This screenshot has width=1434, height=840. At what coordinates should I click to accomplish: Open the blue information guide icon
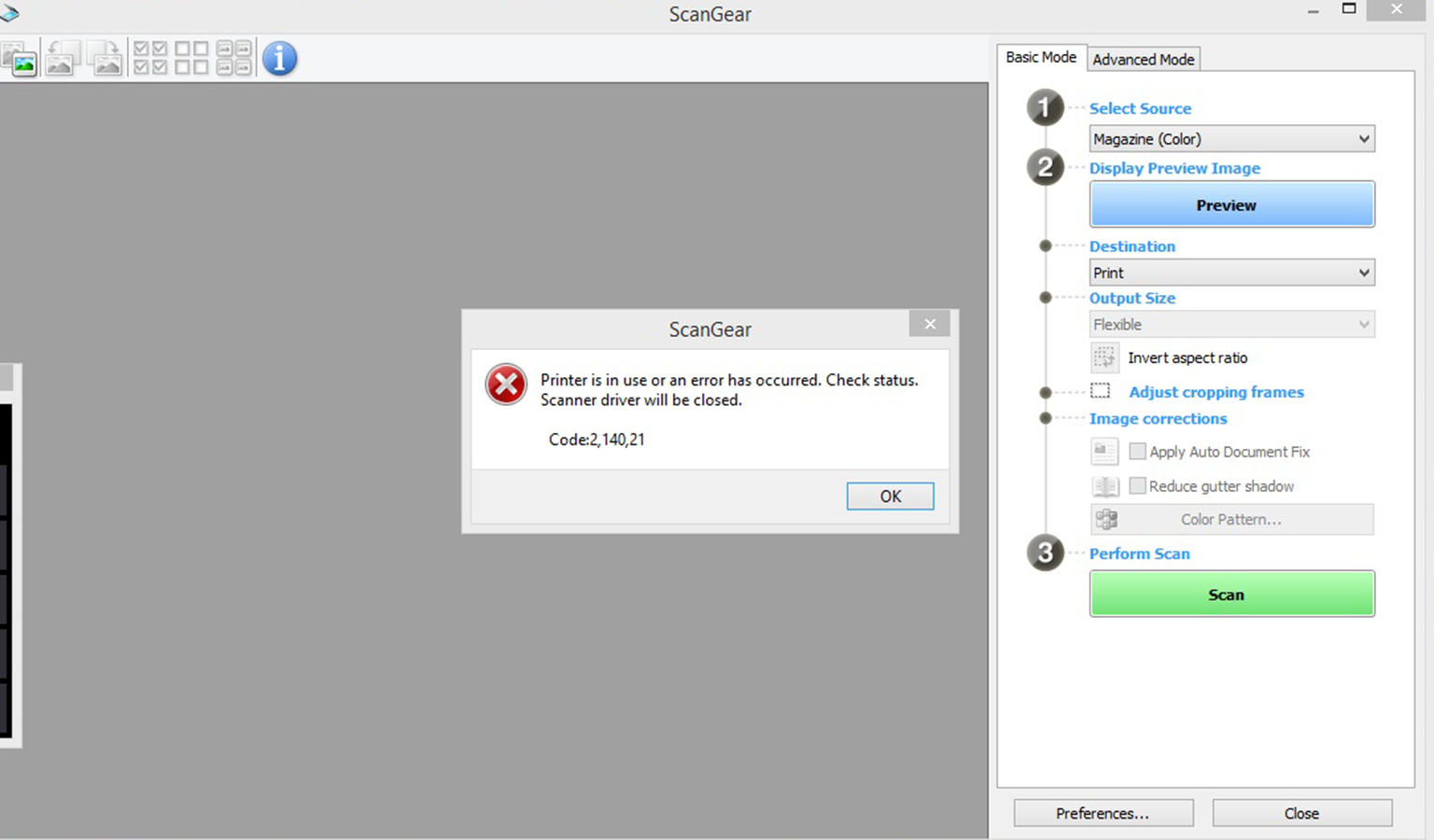tap(279, 58)
